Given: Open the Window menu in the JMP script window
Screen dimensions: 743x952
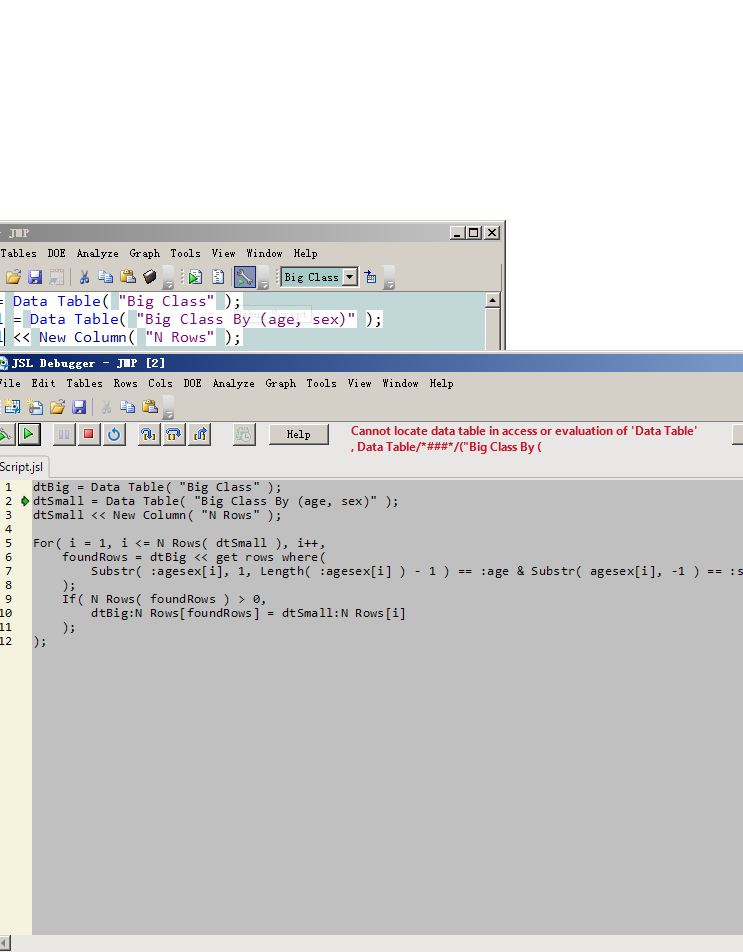Looking at the screenshot, I should [264, 253].
